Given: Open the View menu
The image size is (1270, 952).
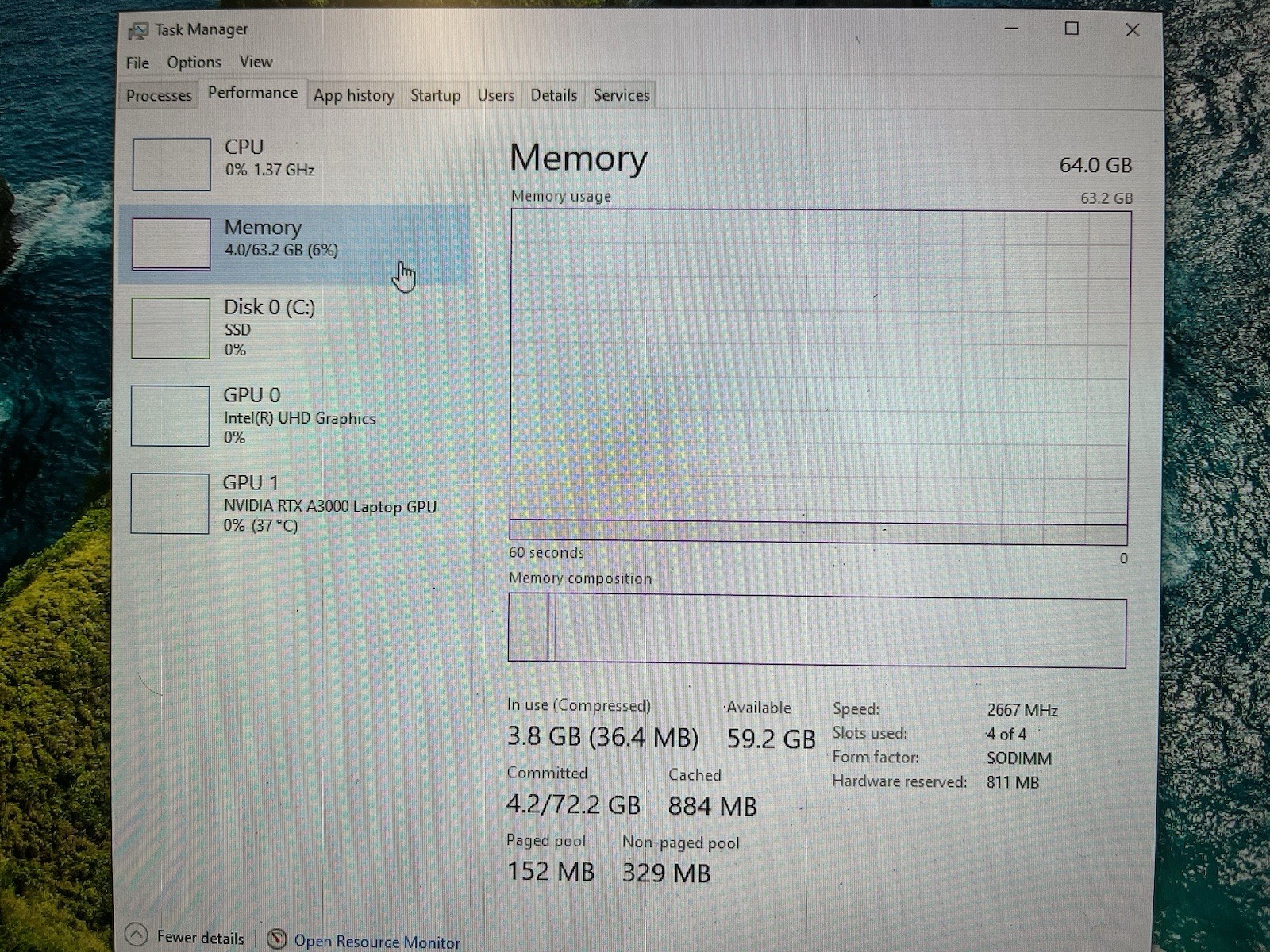Looking at the screenshot, I should tap(256, 61).
